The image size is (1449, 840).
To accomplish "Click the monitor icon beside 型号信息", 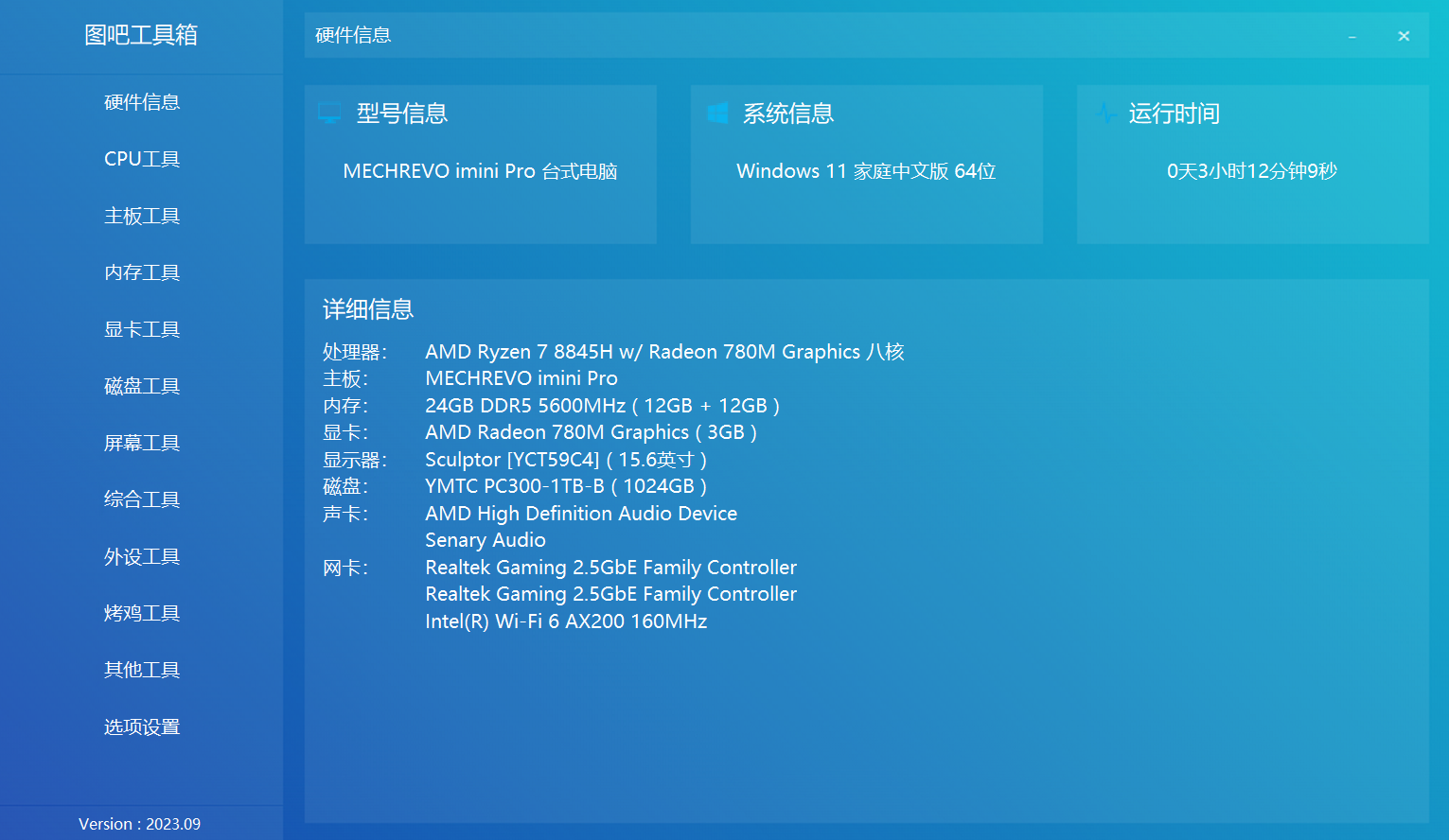I will pos(329,114).
